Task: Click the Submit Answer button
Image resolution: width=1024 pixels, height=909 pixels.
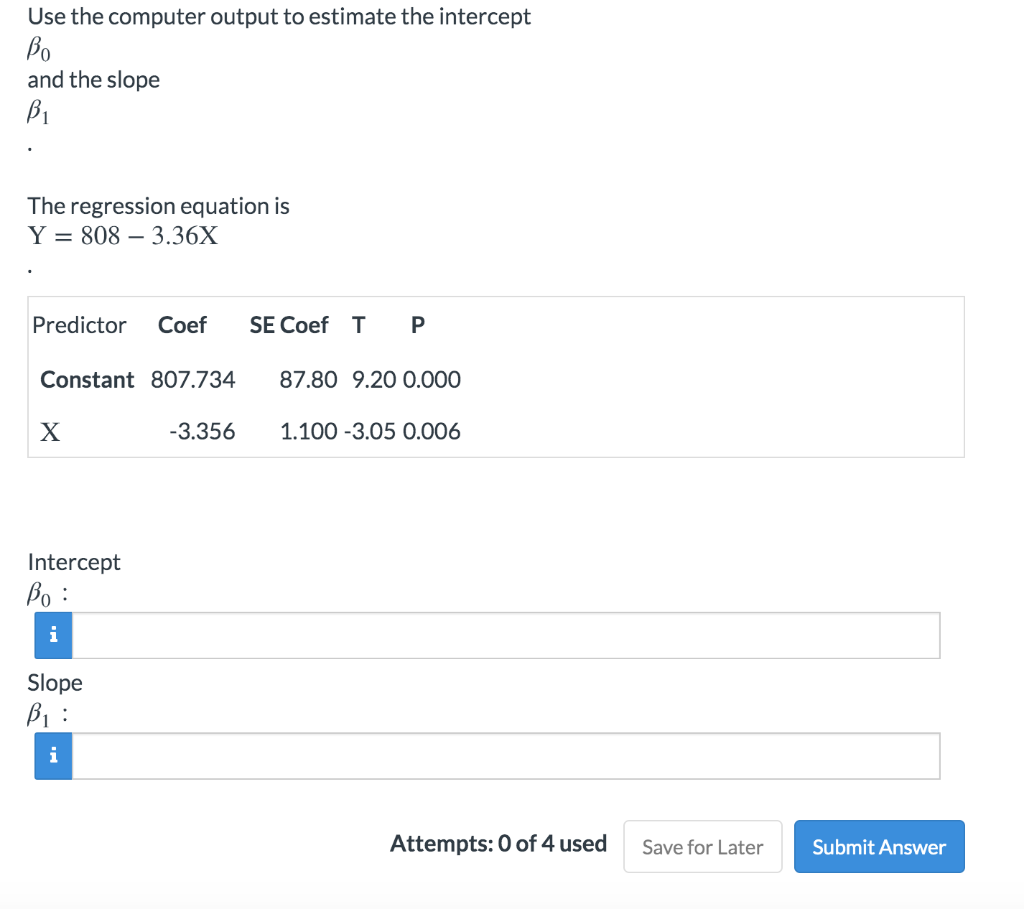Action: (x=879, y=846)
